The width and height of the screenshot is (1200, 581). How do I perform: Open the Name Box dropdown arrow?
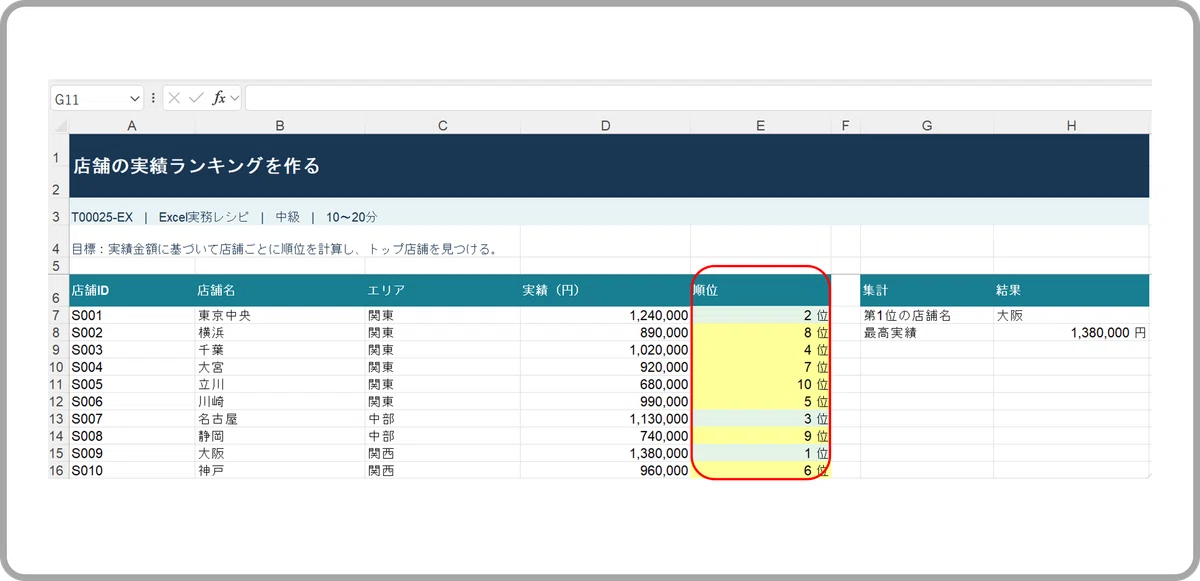(x=135, y=98)
